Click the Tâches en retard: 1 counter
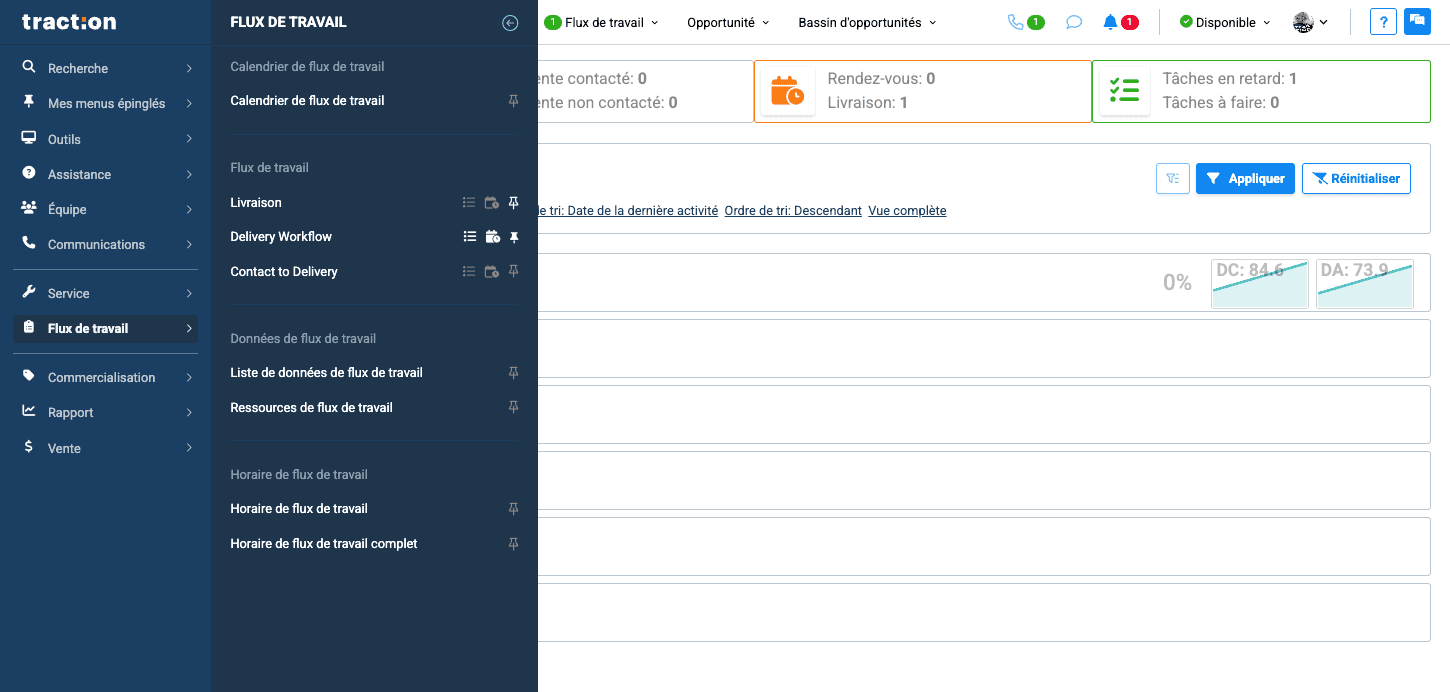Viewport: 1450px width, 692px height. (1230, 79)
